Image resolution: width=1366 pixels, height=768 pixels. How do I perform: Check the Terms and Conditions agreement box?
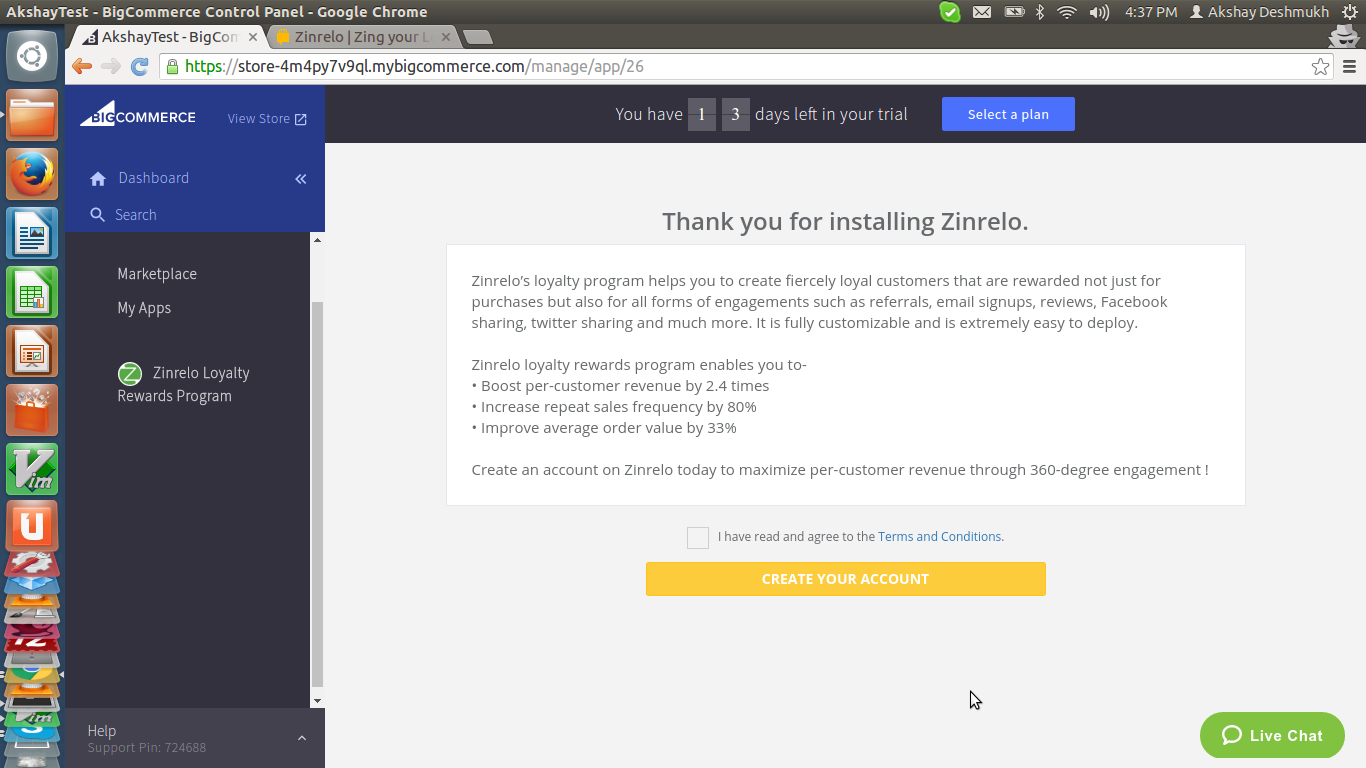[698, 538]
